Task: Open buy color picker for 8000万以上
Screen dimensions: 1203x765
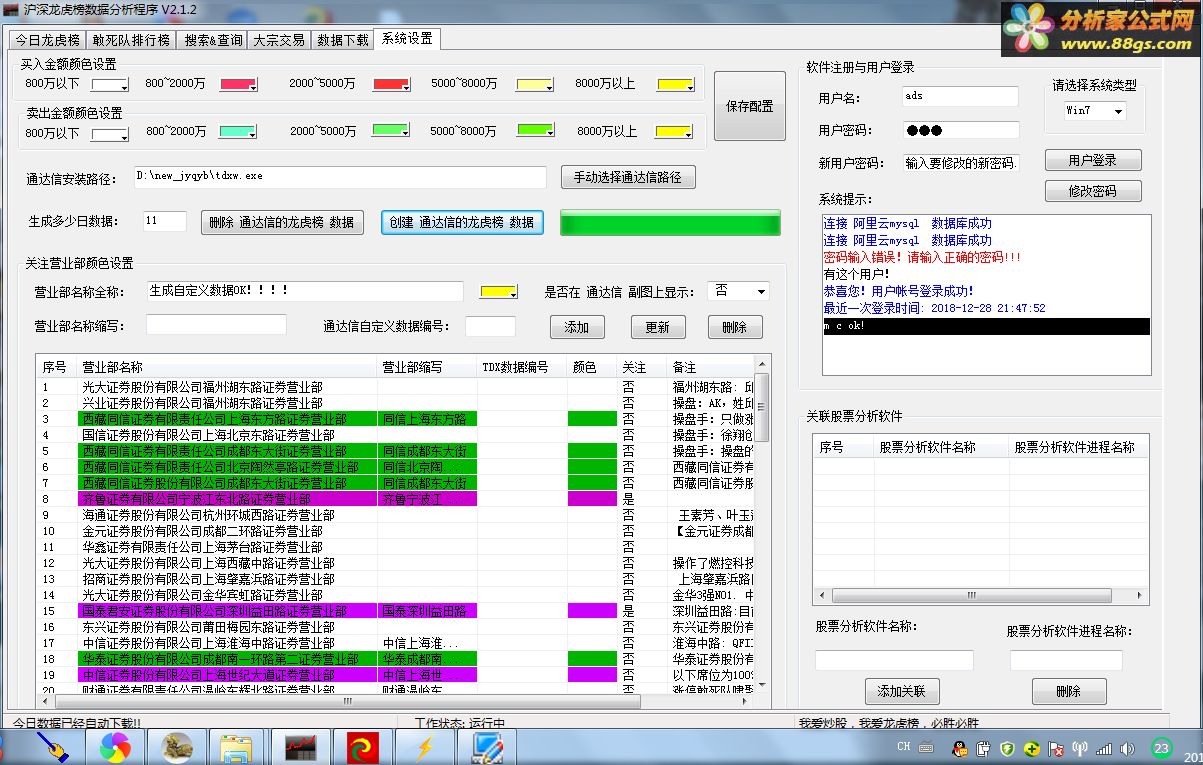Action: [x=675, y=85]
